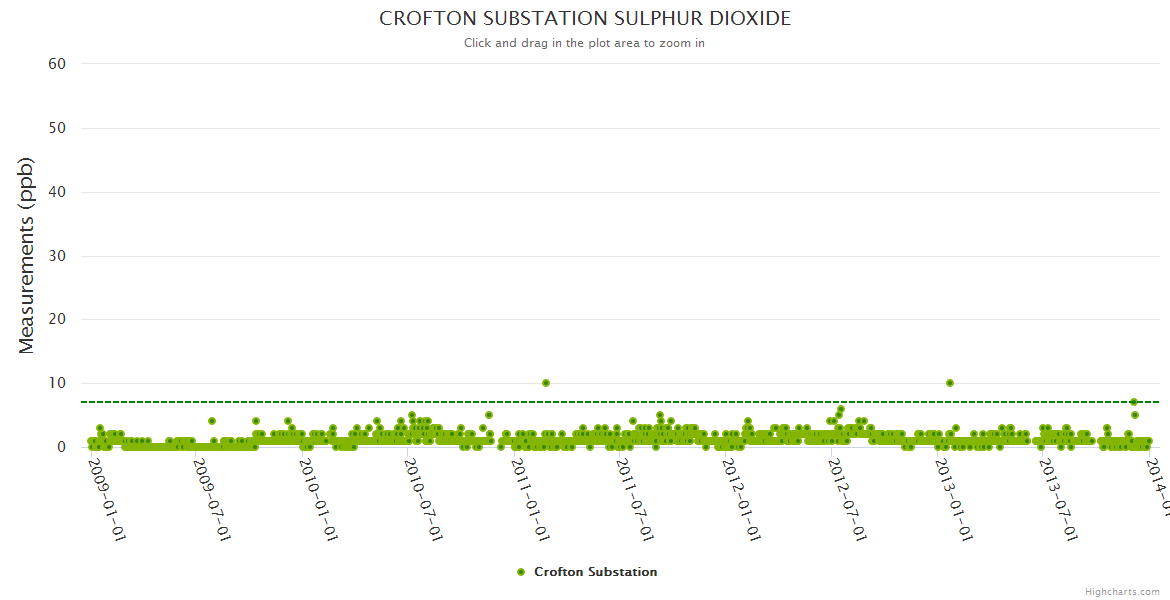Click the 10 ppb outlier point near 2013-01-01

click(950, 383)
